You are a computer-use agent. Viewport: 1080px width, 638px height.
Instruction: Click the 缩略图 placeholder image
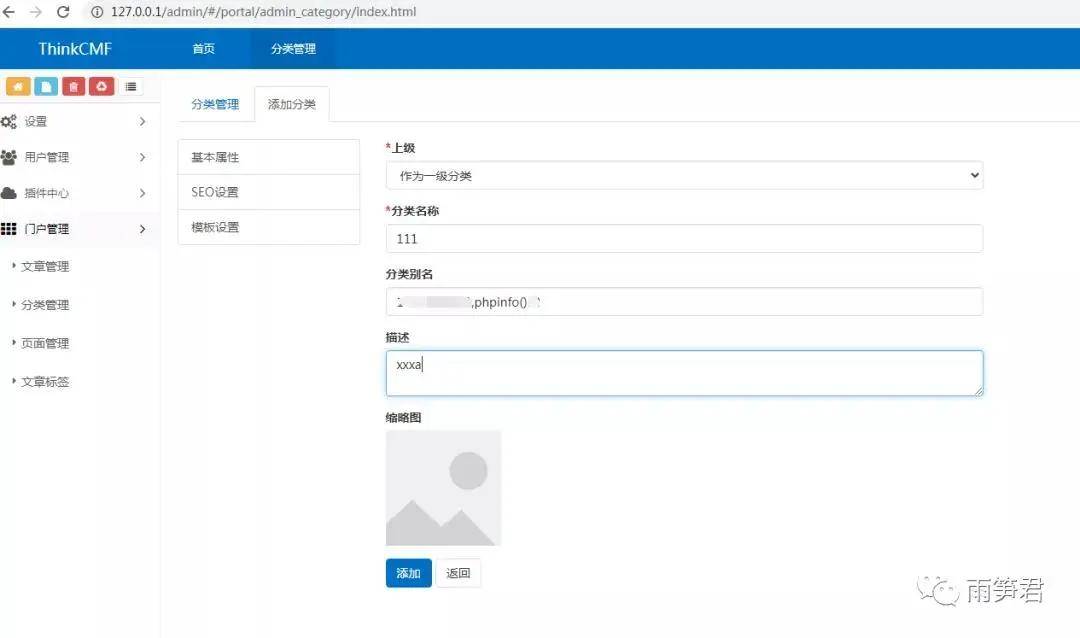tap(443, 488)
